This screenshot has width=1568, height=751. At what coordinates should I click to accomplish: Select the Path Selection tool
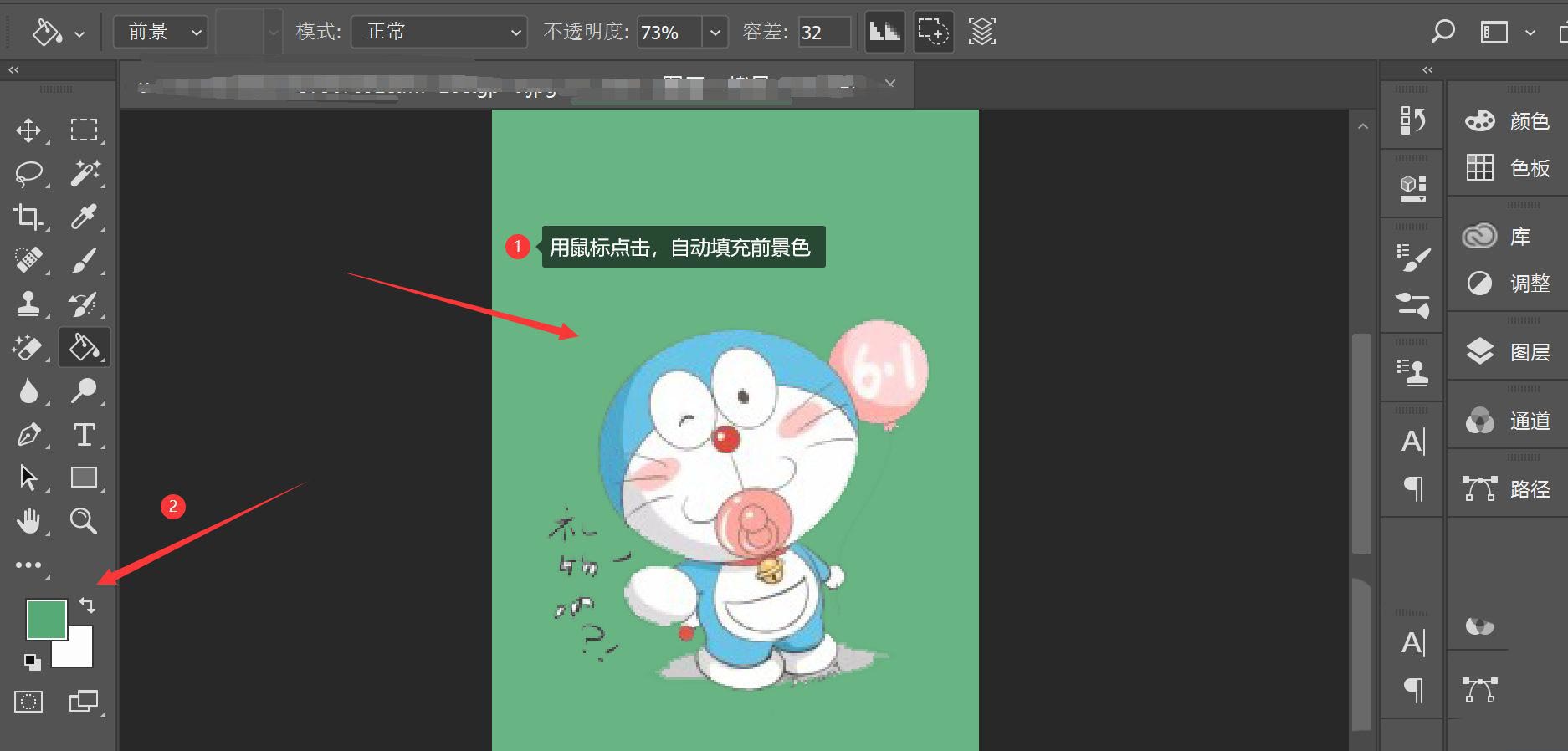coord(29,478)
